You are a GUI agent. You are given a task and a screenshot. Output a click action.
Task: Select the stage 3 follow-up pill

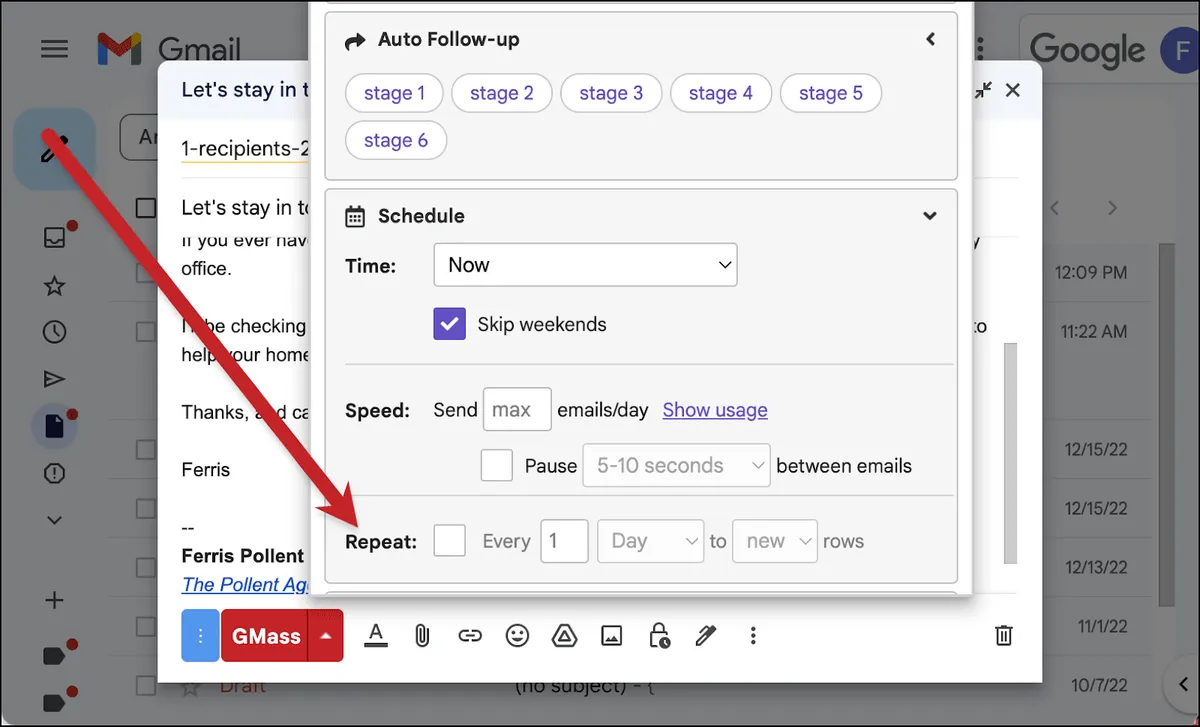611,93
